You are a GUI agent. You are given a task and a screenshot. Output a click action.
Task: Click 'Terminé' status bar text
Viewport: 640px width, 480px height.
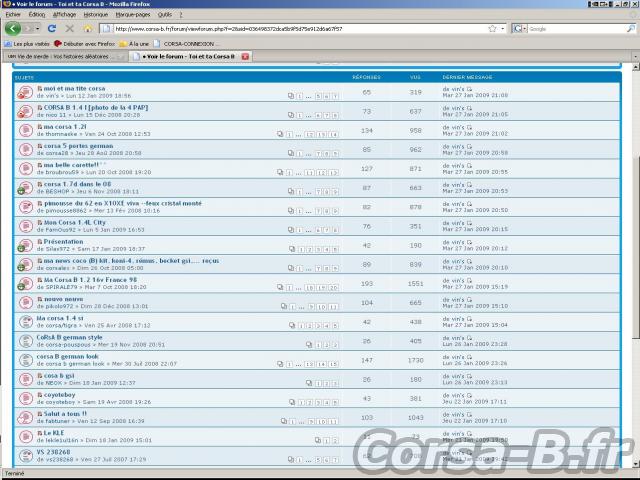click(15, 473)
